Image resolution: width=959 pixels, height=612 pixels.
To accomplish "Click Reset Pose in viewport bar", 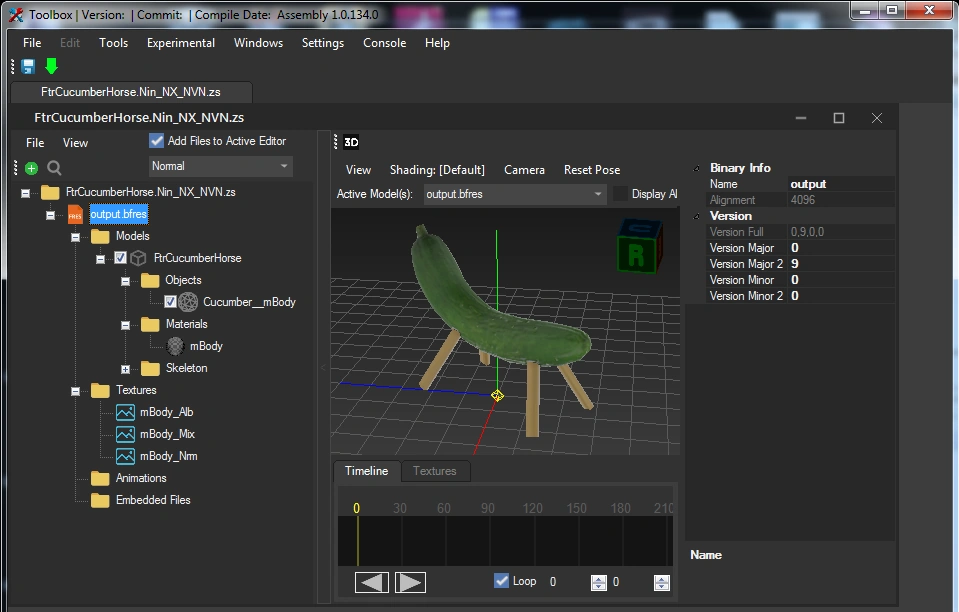I will point(591,170).
